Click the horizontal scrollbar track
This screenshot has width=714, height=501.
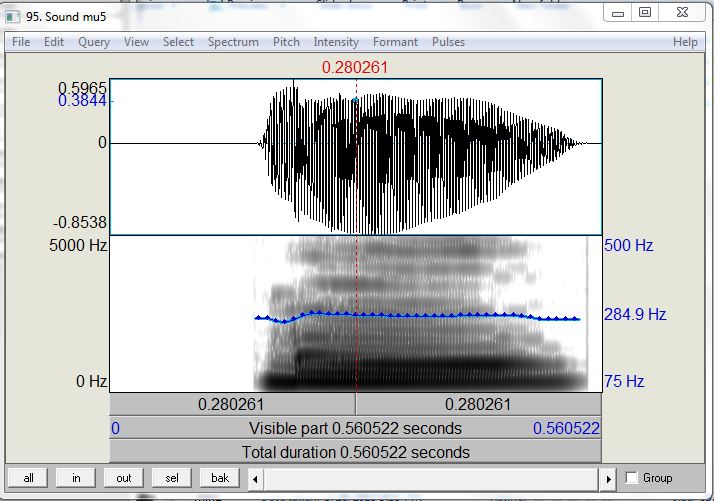pos(432,479)
